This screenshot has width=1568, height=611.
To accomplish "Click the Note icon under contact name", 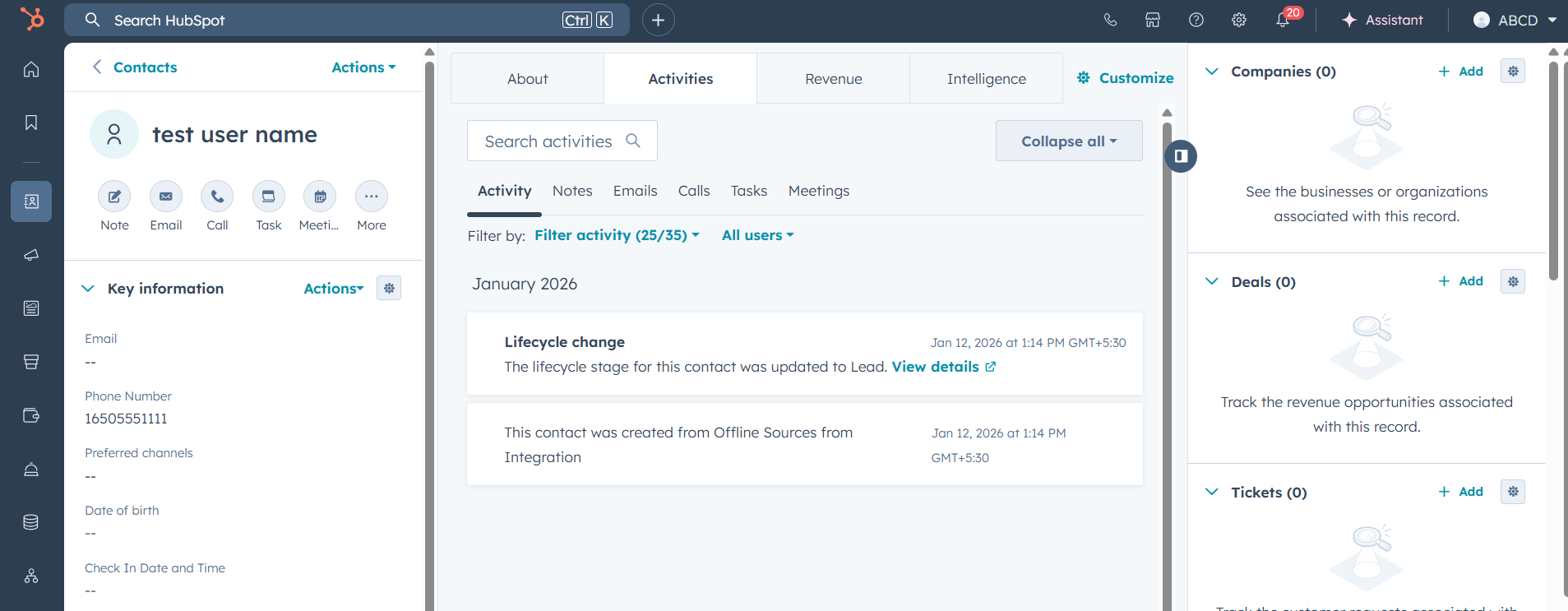I will (114, 197).
